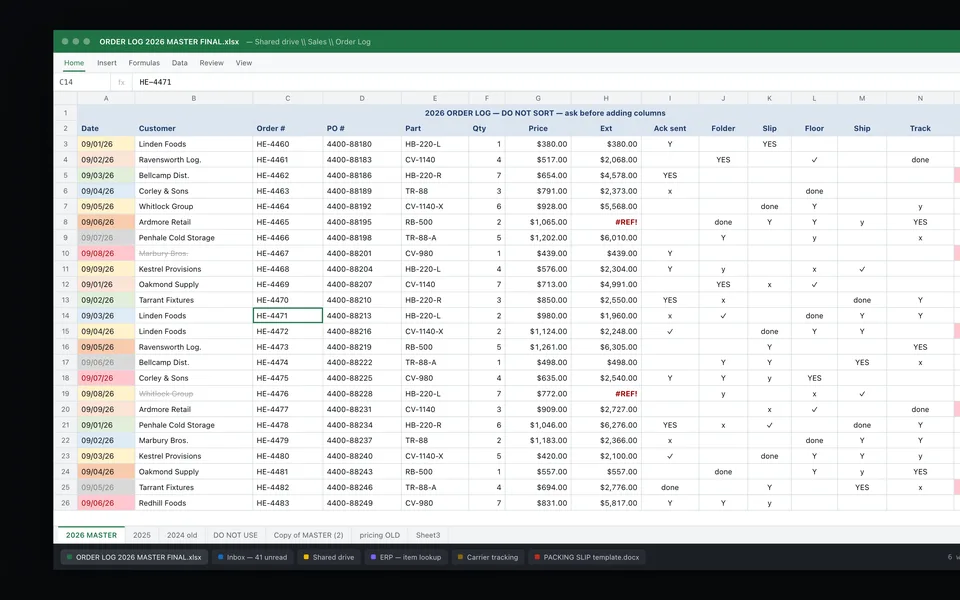Open the Insert ribbon tab
960x600 pixels.
pyautogui.click(x=107, y=63)
